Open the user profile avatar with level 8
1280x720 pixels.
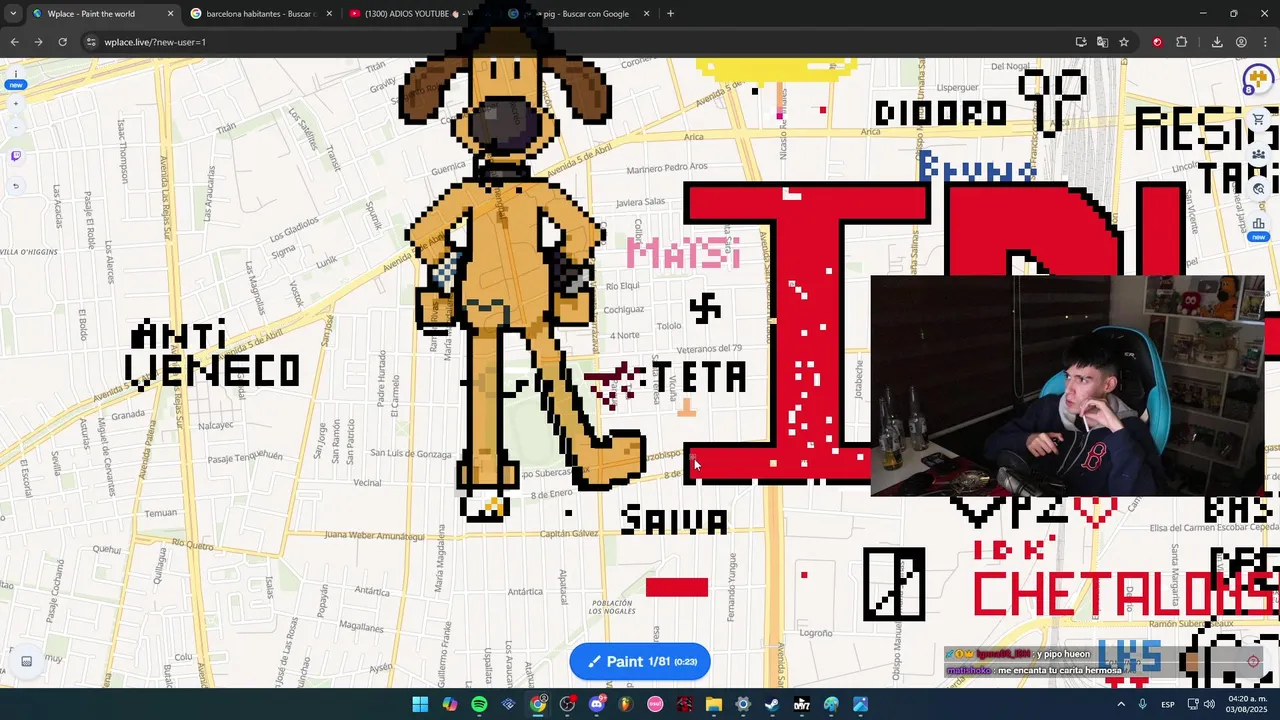1257,80
